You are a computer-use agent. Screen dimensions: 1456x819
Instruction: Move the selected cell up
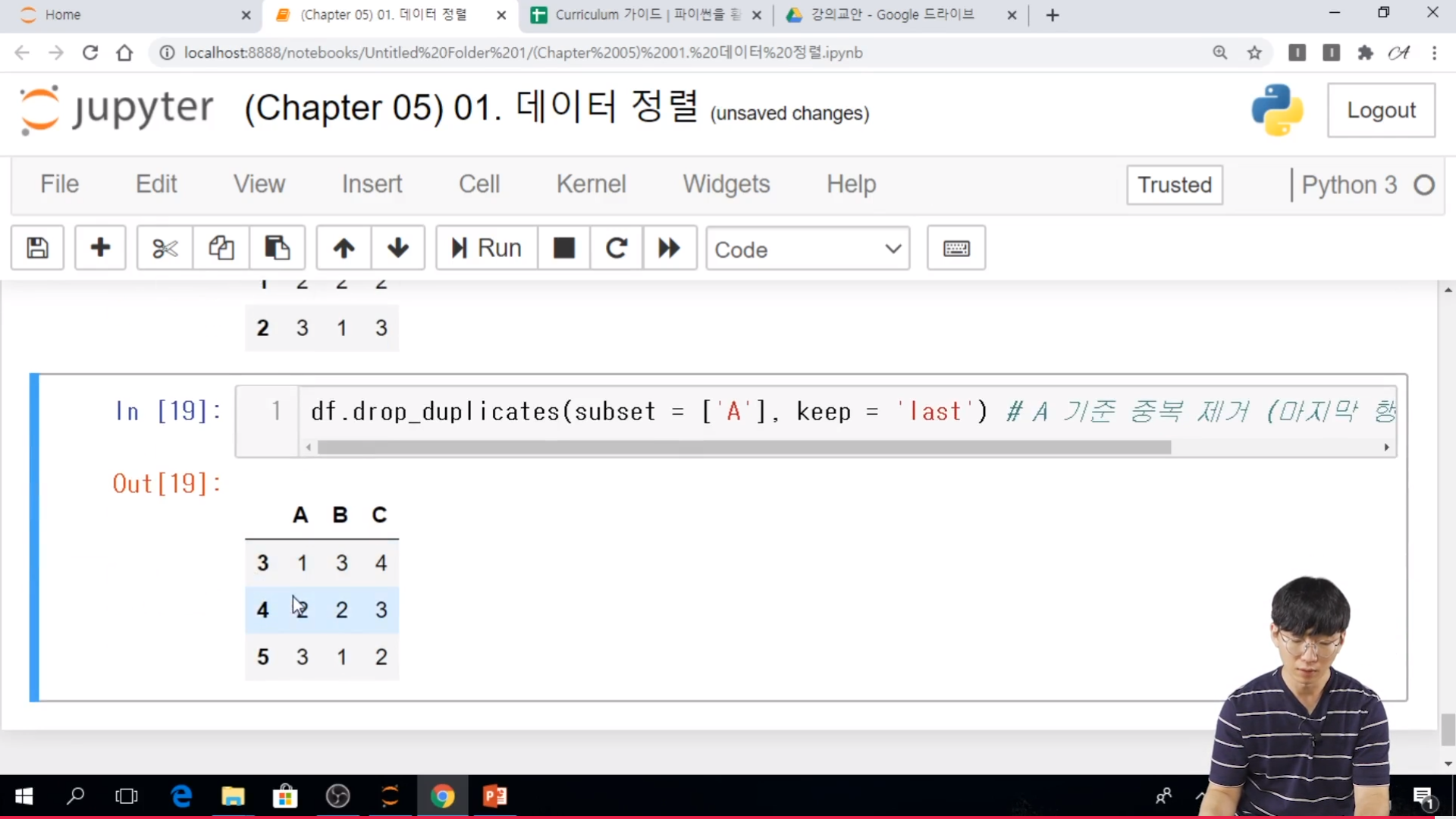pyautogui.click(x=344, y=248)
